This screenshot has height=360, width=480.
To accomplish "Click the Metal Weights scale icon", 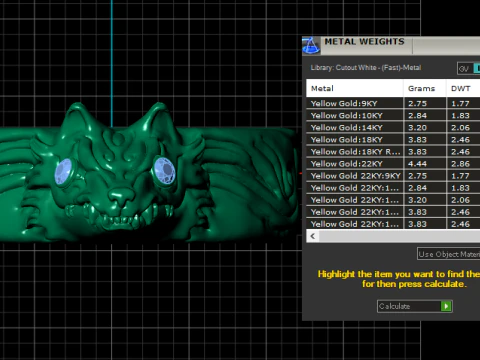I will (311, 46).
